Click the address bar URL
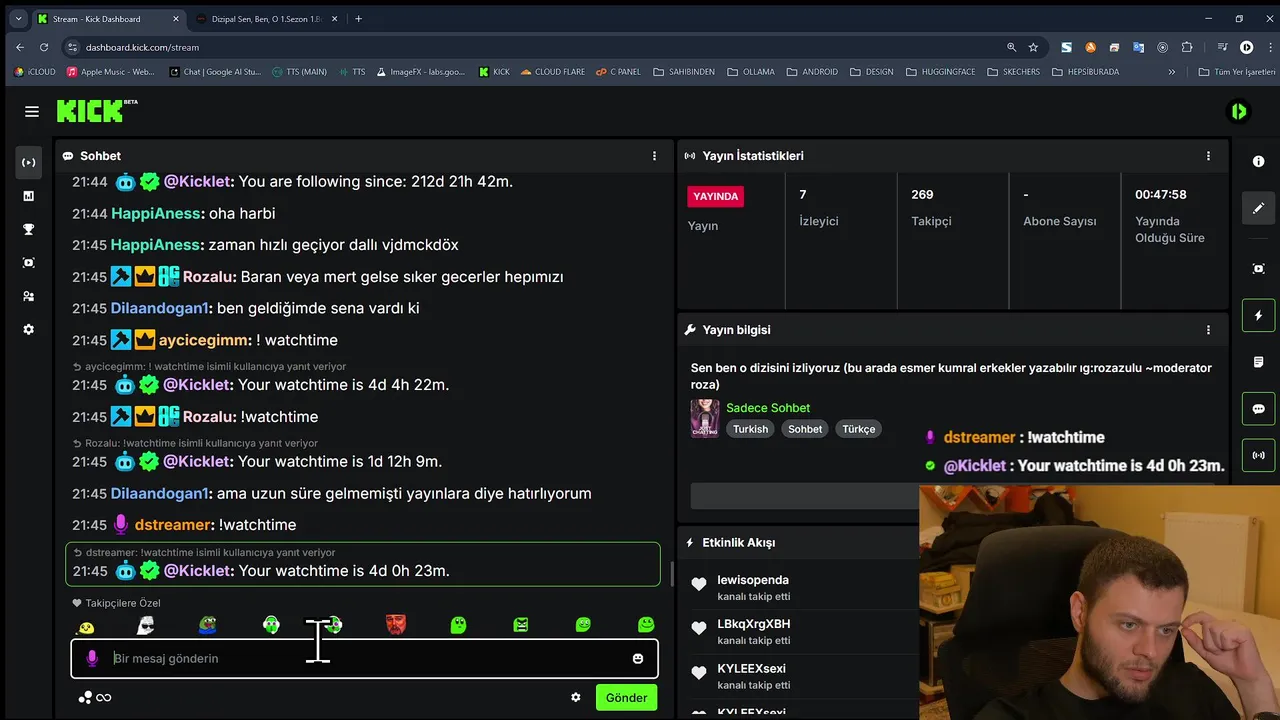The height and width of the screenshot is (720, 1280). click(142, 47)
